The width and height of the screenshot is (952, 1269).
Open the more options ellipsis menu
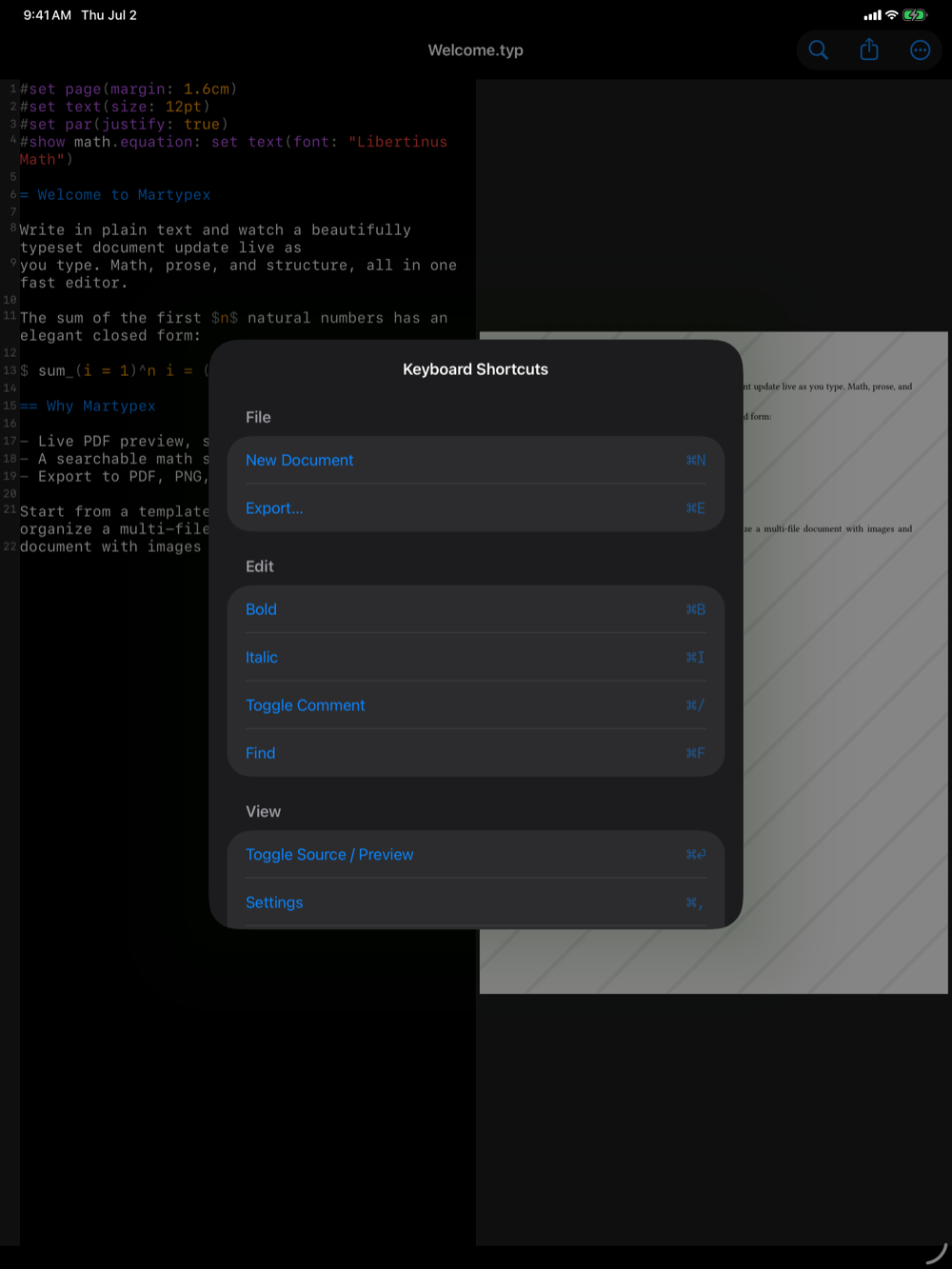[x=920, y=50]
